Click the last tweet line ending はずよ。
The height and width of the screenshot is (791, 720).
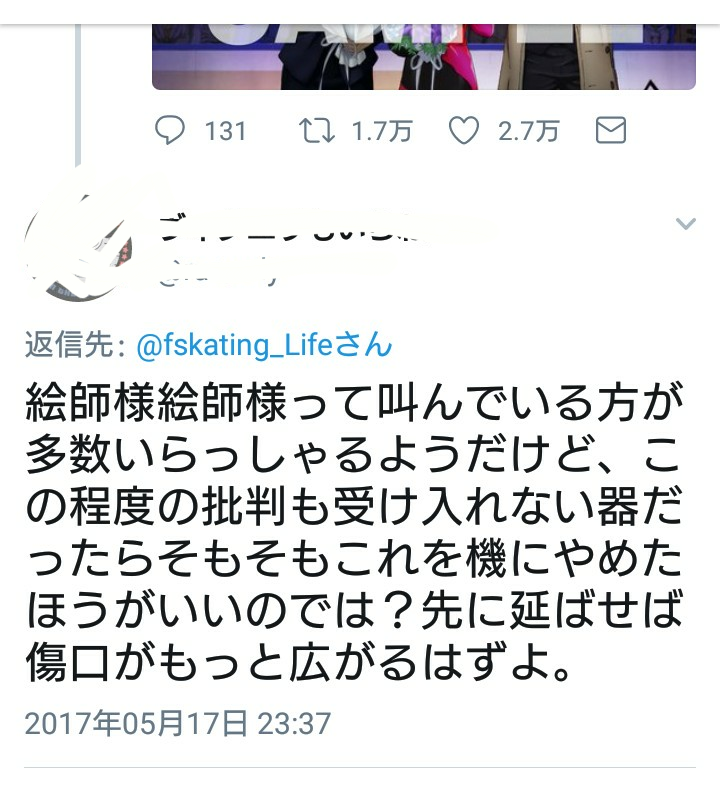(x=299, y=661)
